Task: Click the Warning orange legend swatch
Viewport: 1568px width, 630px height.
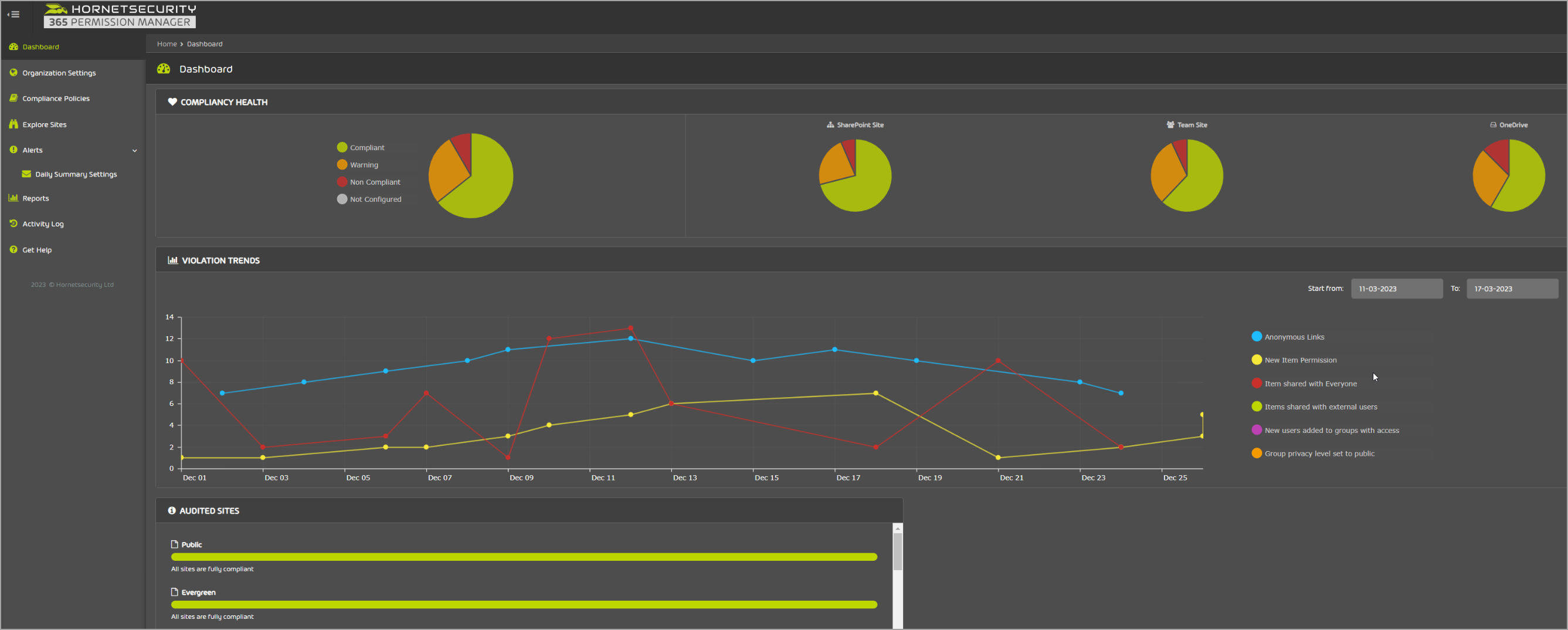Action: pyautogui.click(x=342, y=165)
